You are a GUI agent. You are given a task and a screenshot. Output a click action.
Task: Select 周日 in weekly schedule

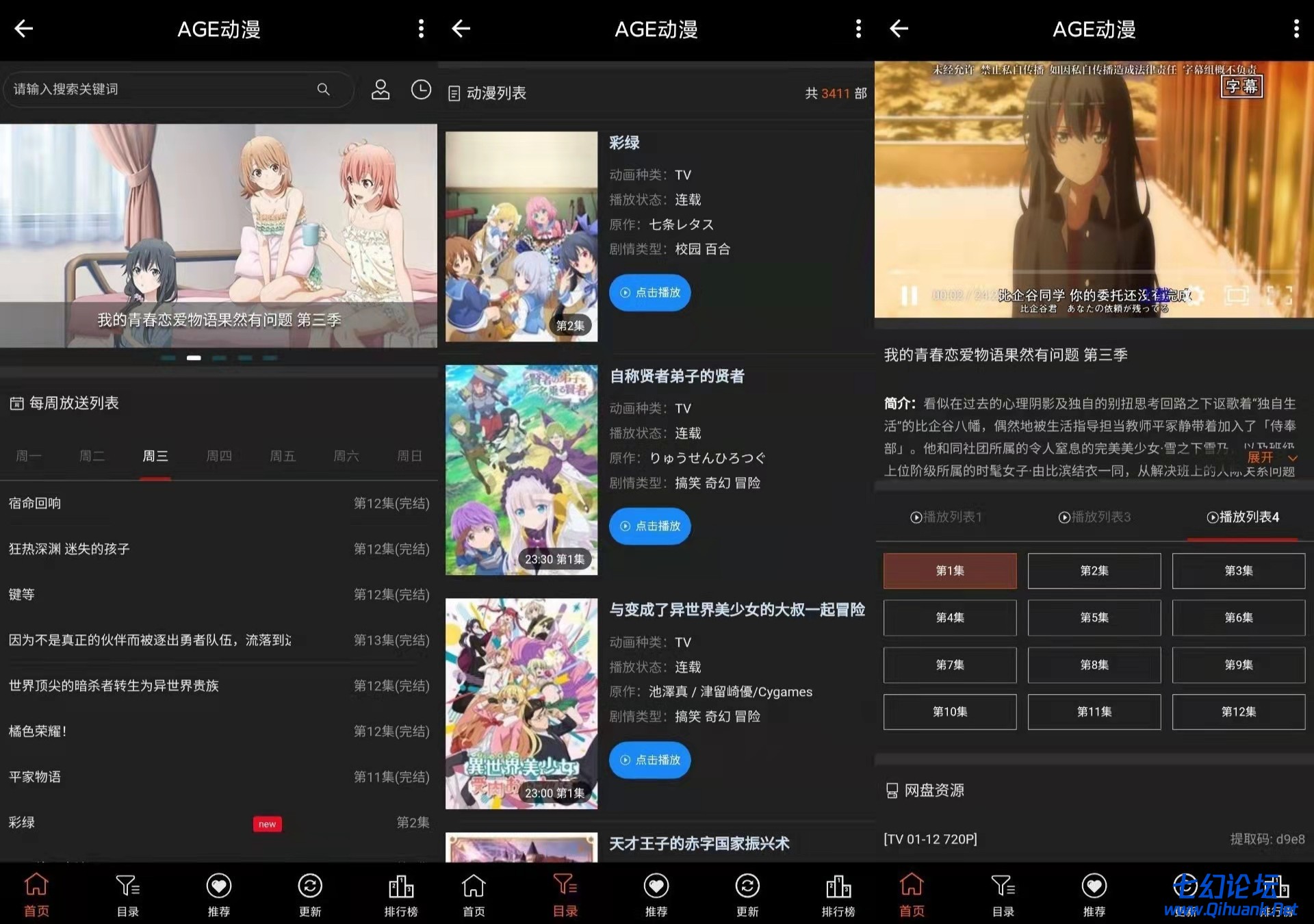point(410,456)
